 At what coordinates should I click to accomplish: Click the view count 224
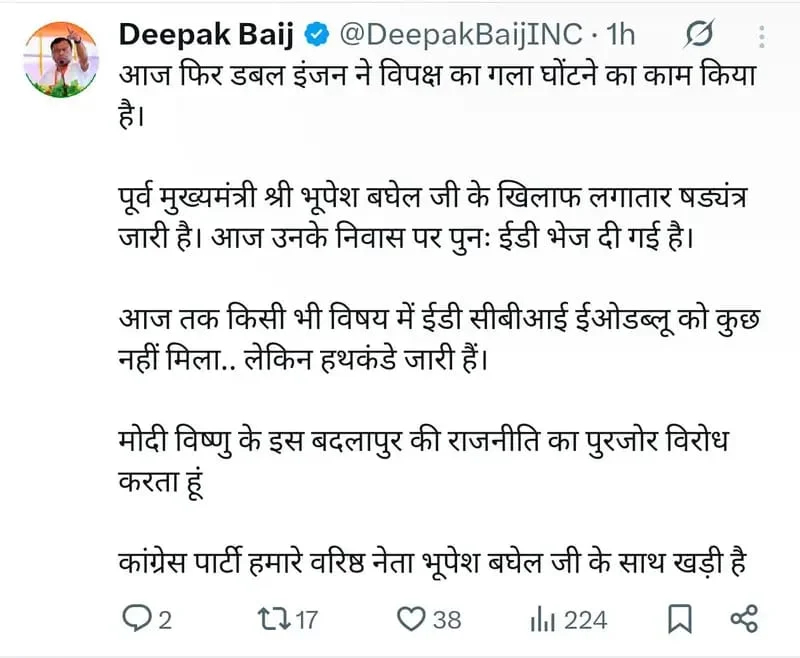pos(585,620)
